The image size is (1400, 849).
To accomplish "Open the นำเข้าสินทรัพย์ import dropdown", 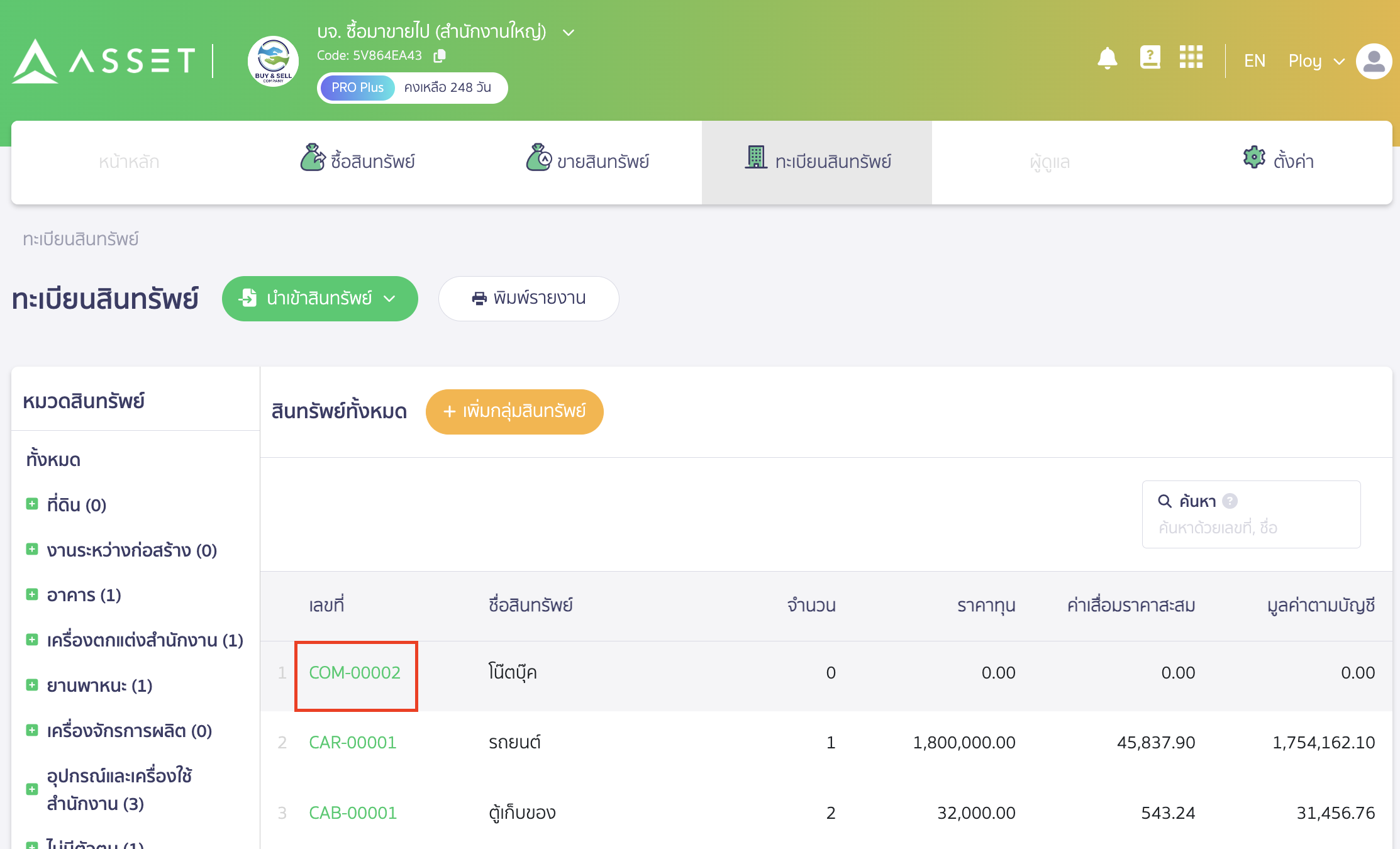I will click(319, 299).
